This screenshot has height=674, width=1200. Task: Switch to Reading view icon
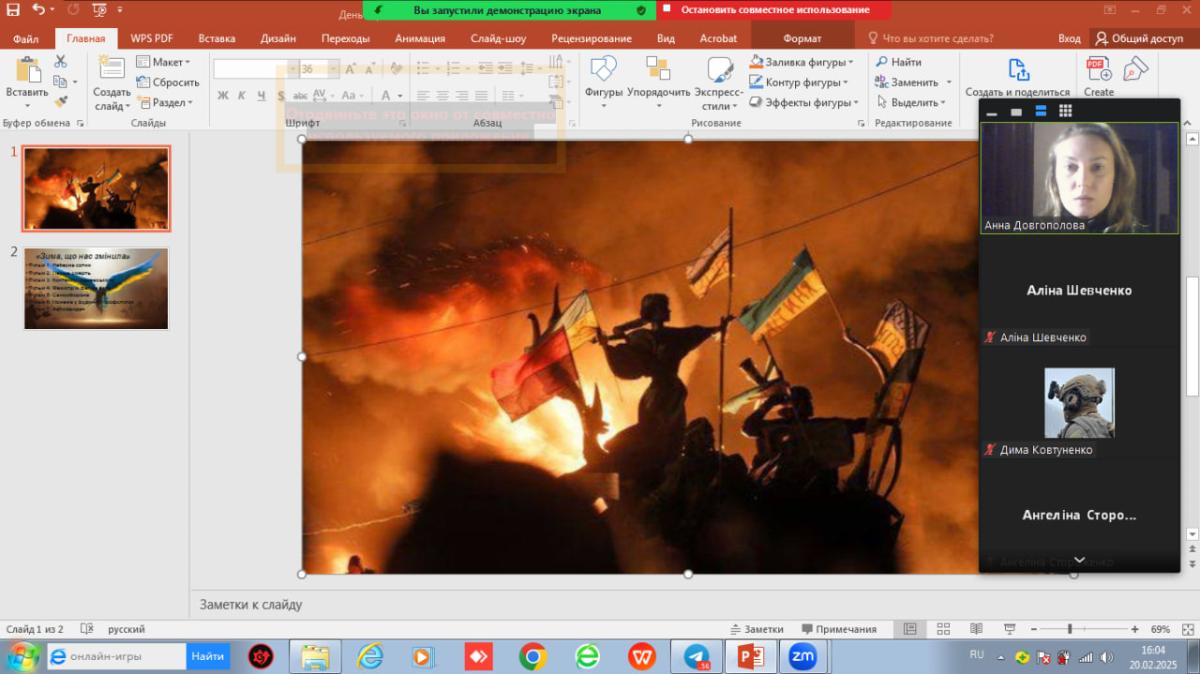click(x=976, y=629)
